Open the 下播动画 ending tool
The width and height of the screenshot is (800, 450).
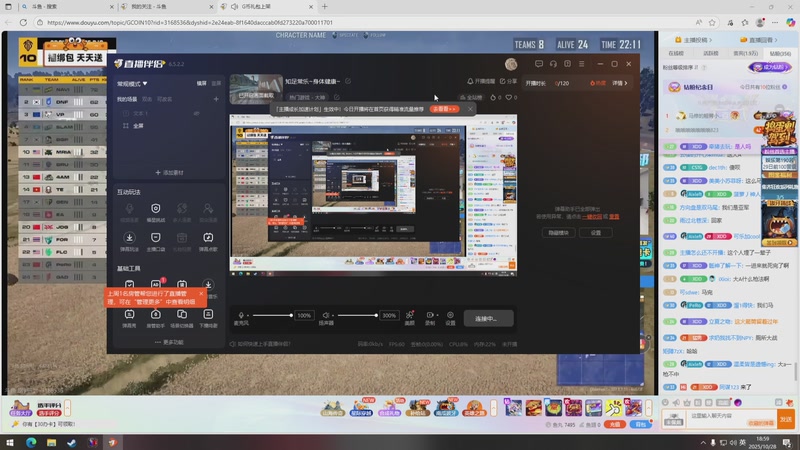coord(208,318)
